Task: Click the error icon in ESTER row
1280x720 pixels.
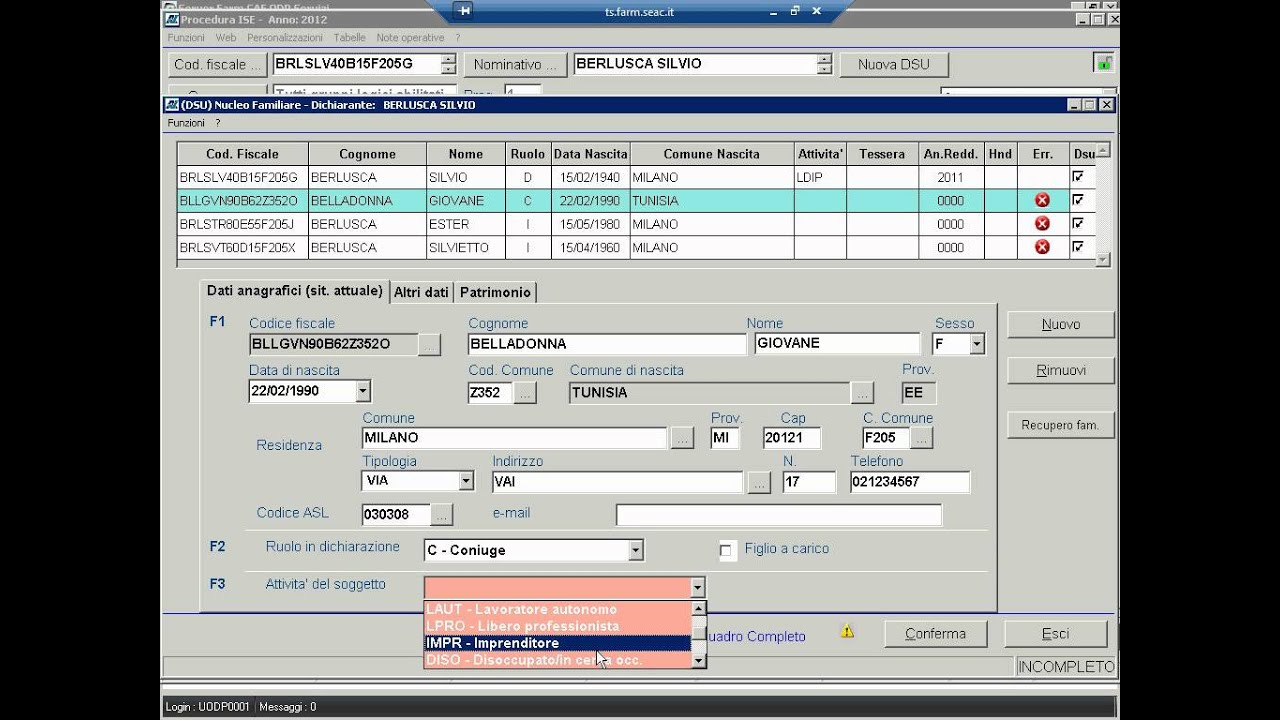Action: point(1042,224)
